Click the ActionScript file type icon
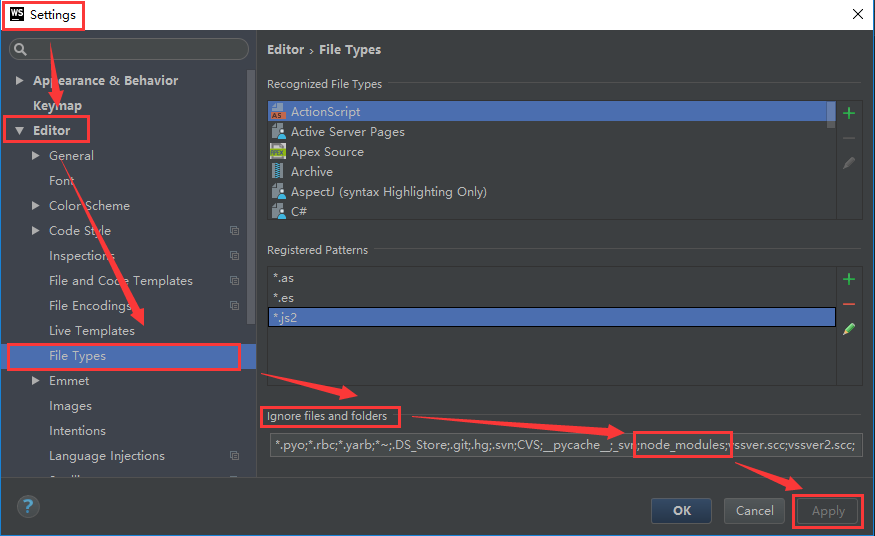This screenshot has height=536, width=875. click(278, 112)
